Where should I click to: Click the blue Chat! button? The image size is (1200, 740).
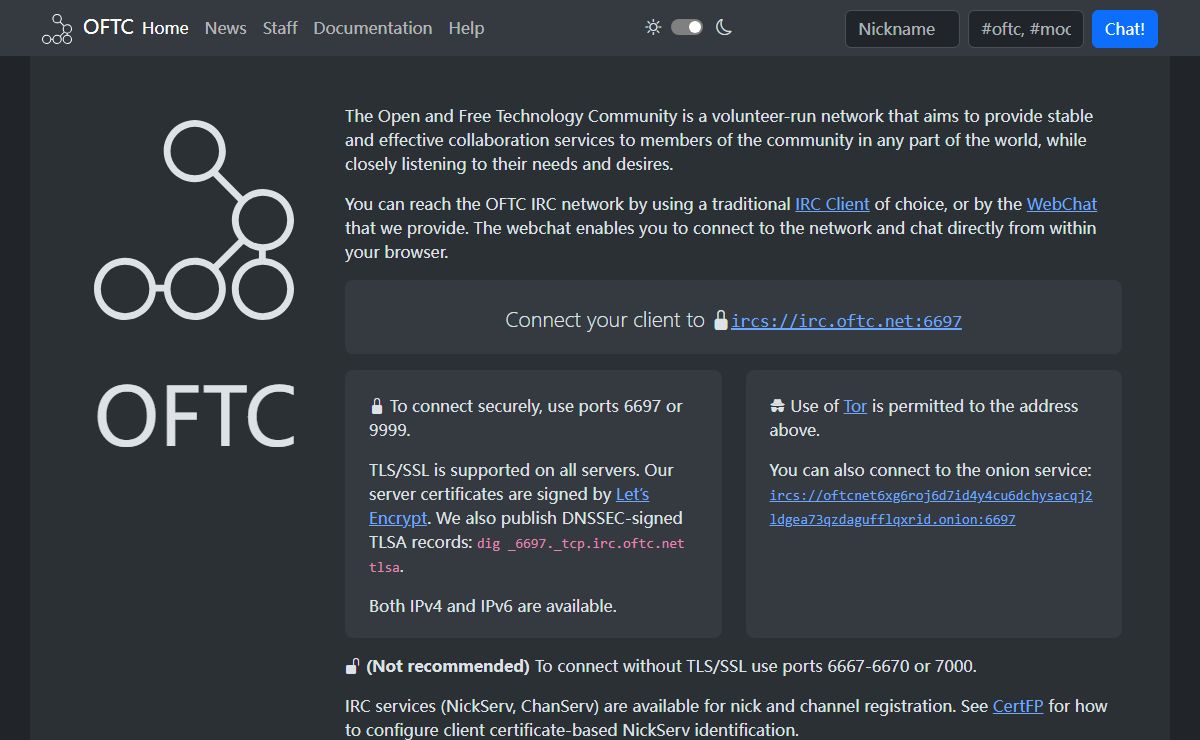point(1125,29)
